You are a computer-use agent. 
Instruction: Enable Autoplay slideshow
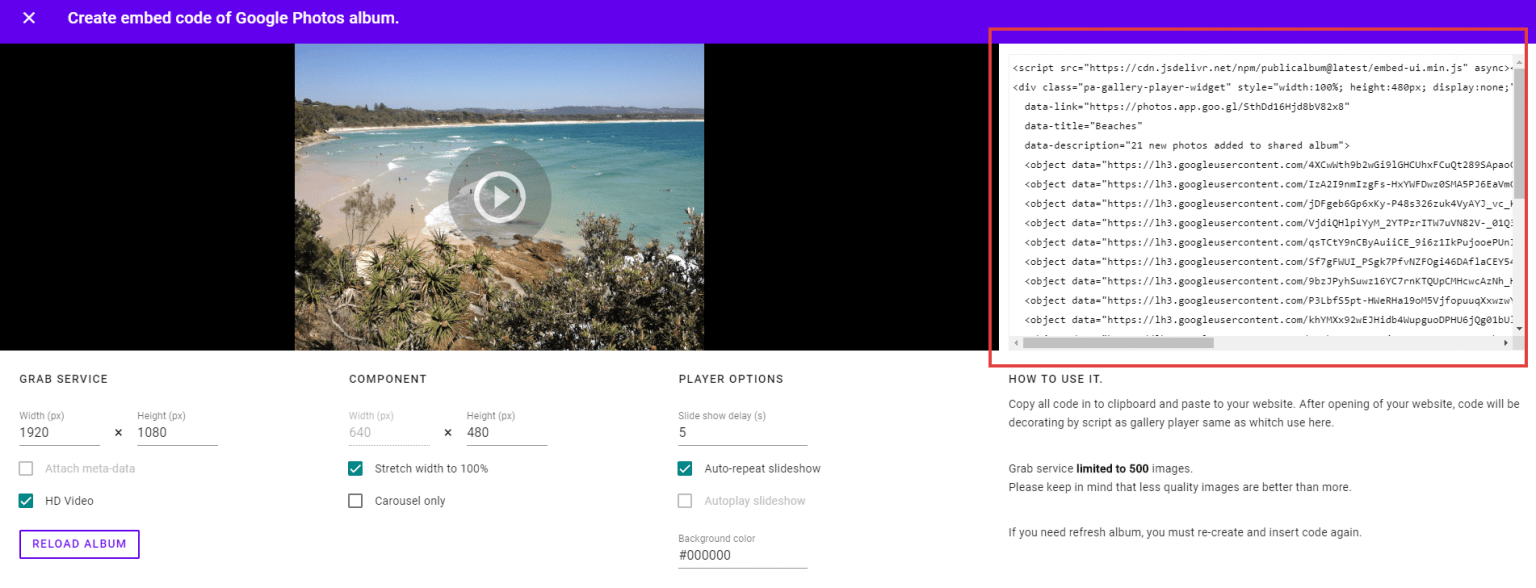click(x=685, y=501)
